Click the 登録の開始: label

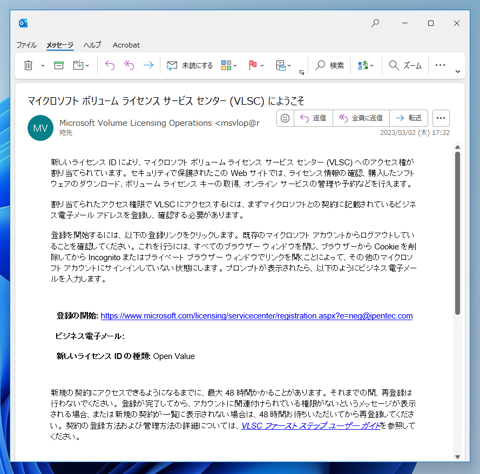(77, 316)
